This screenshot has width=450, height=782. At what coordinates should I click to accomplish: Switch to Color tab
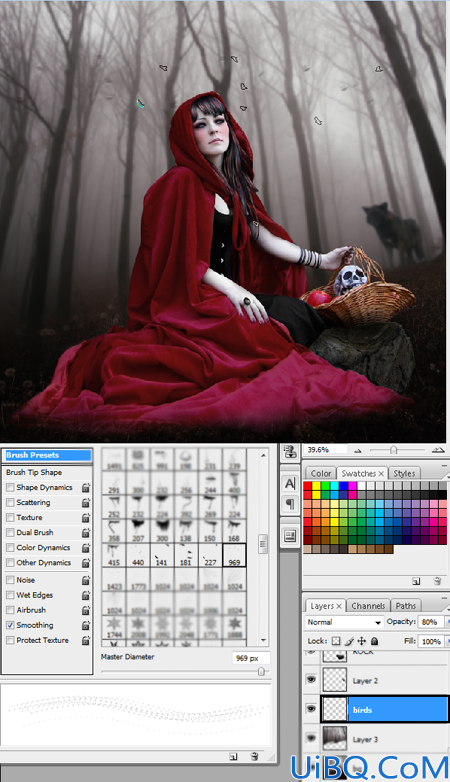320,473
